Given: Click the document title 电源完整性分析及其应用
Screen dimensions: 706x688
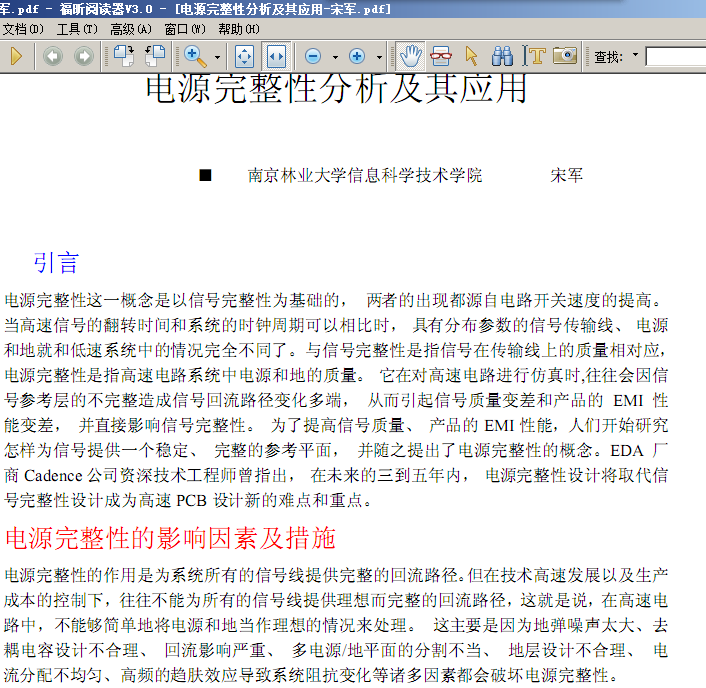Looking at the screenshot, I should [x=336, y=89].
